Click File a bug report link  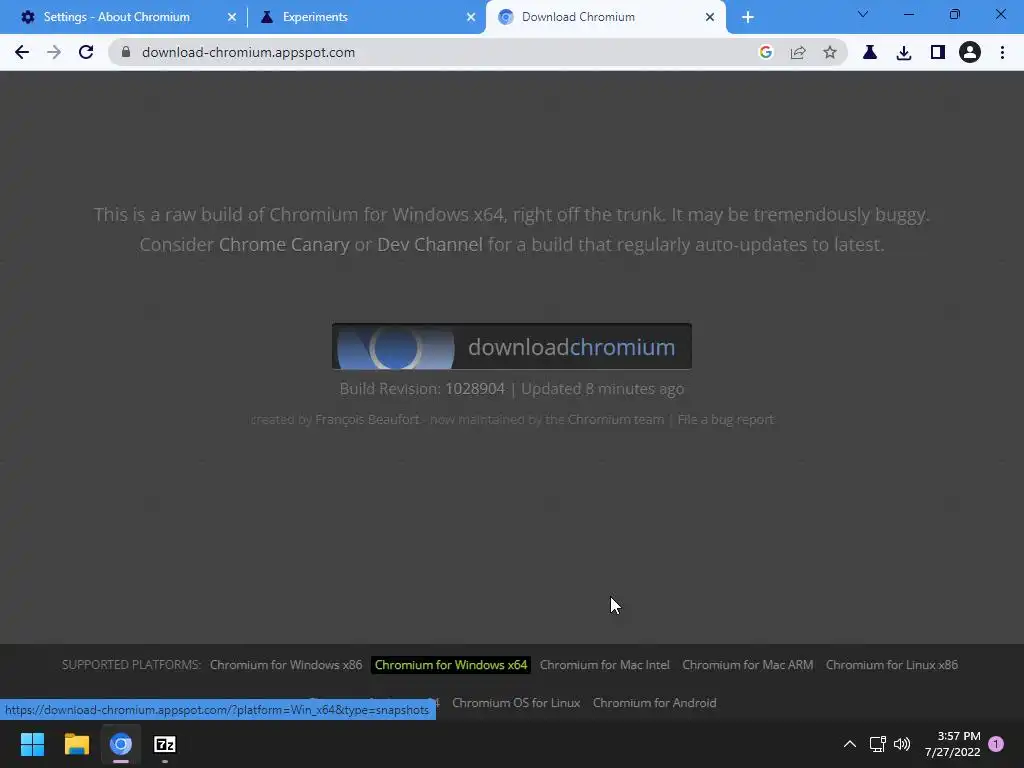(x=726, y=419)
